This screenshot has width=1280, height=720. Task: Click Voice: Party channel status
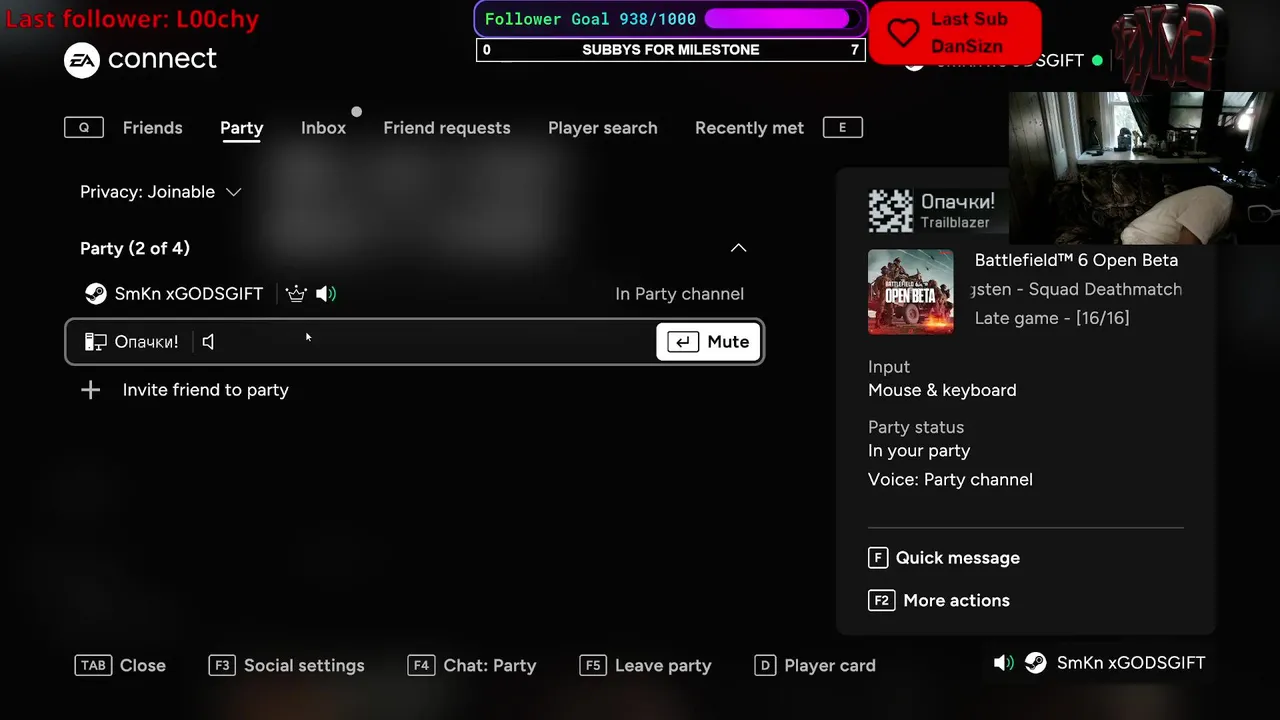[950, 480]
